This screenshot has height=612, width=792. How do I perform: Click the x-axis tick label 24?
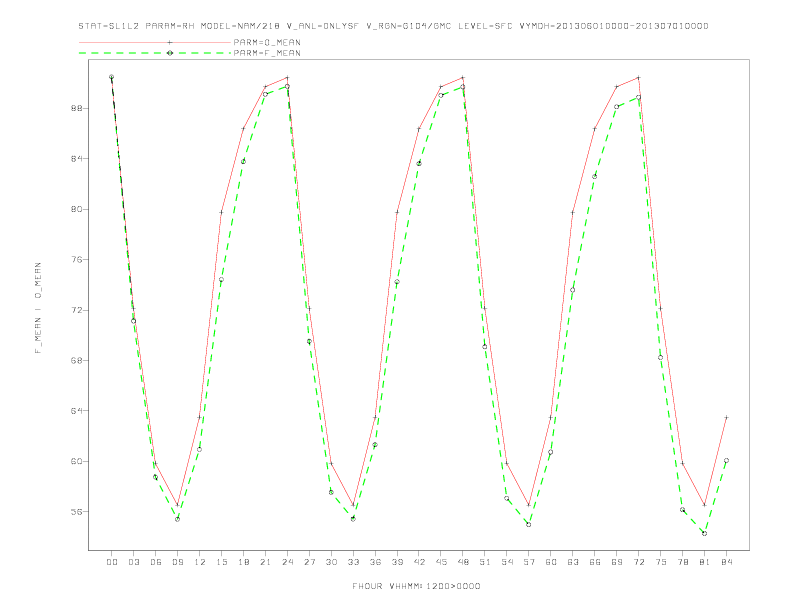pyautogui.click(x=287, y=562)
